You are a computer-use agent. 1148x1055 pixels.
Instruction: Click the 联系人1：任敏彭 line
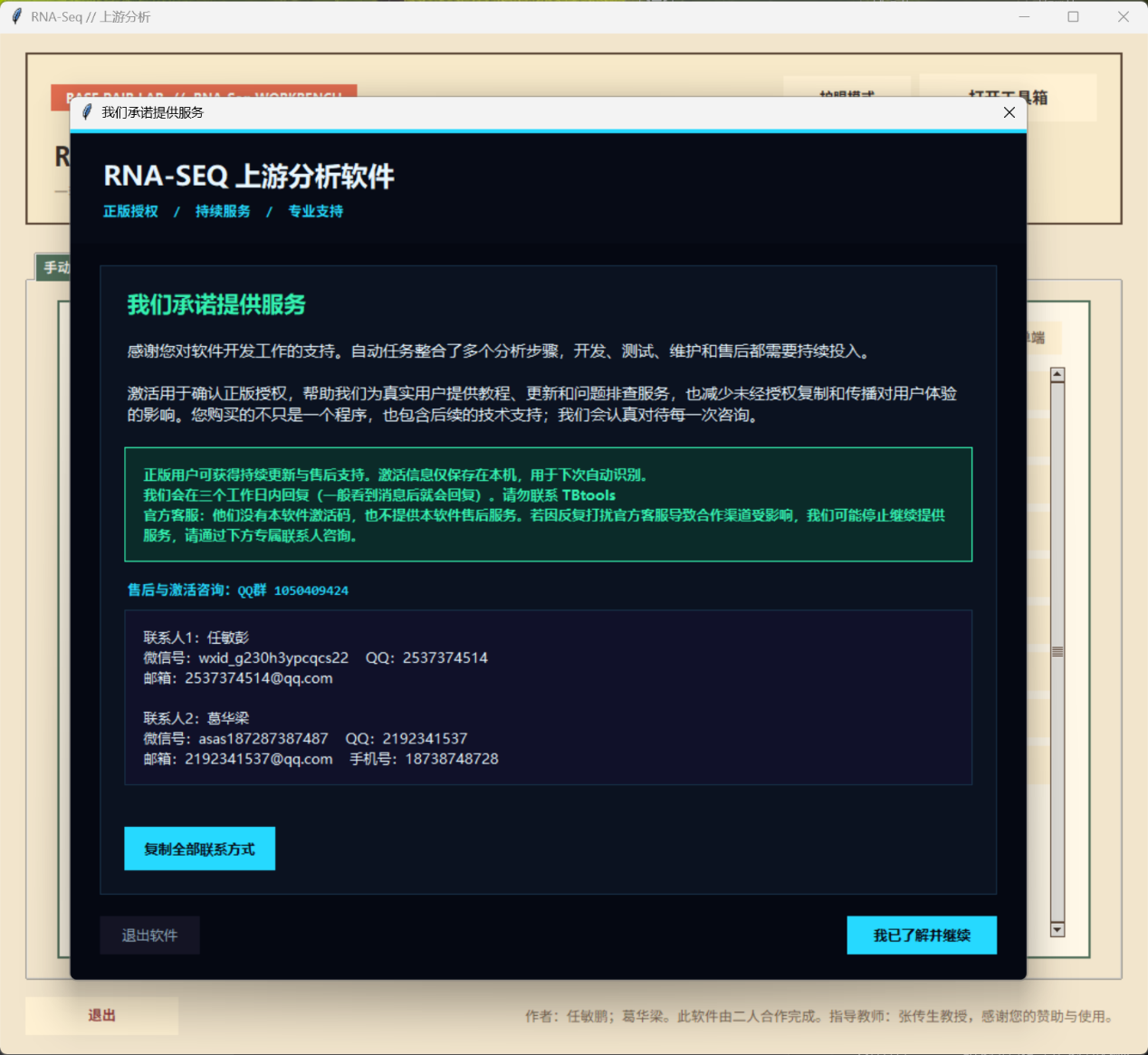[196, 638]
